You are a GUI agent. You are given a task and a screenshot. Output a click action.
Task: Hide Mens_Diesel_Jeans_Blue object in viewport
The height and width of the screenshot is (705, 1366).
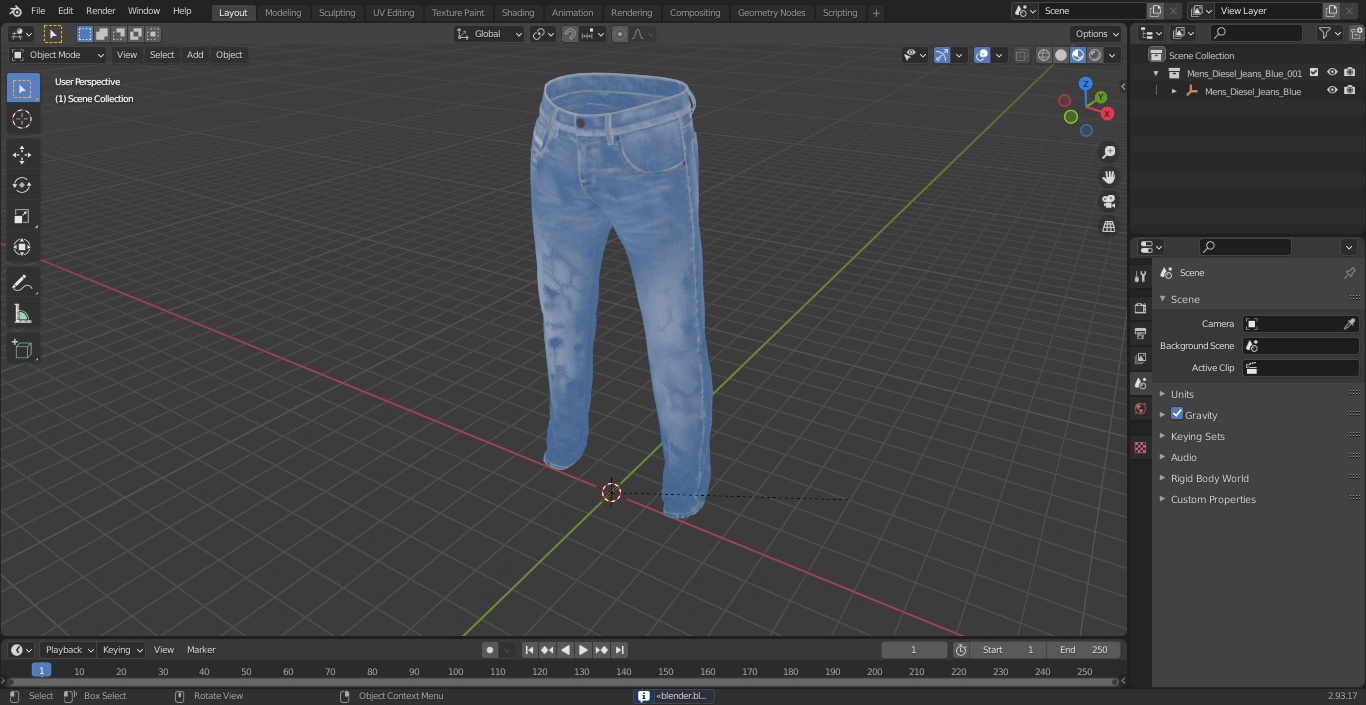point(1332,91)
